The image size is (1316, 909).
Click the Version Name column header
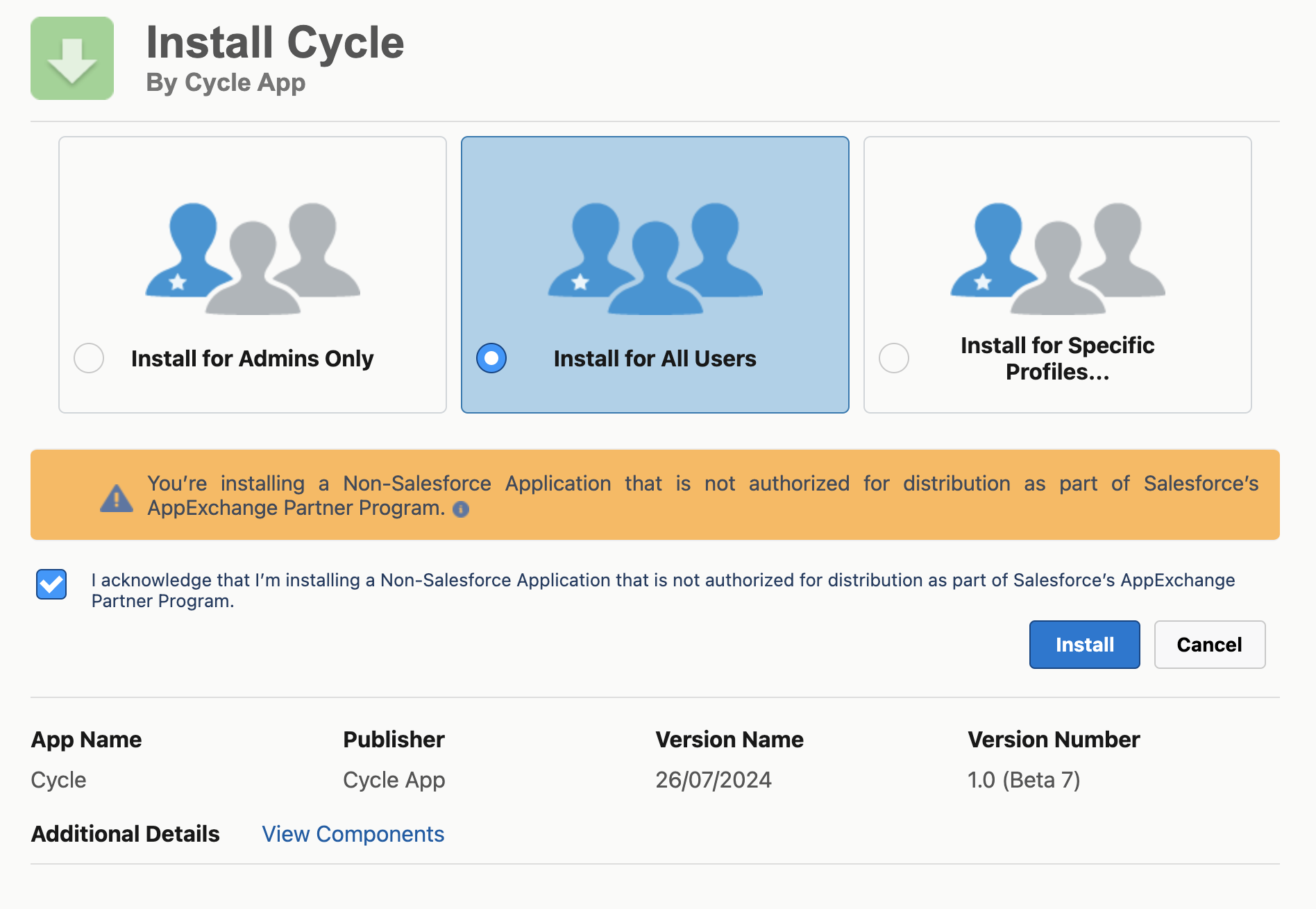pyautogui.click(x=729, y=740)
